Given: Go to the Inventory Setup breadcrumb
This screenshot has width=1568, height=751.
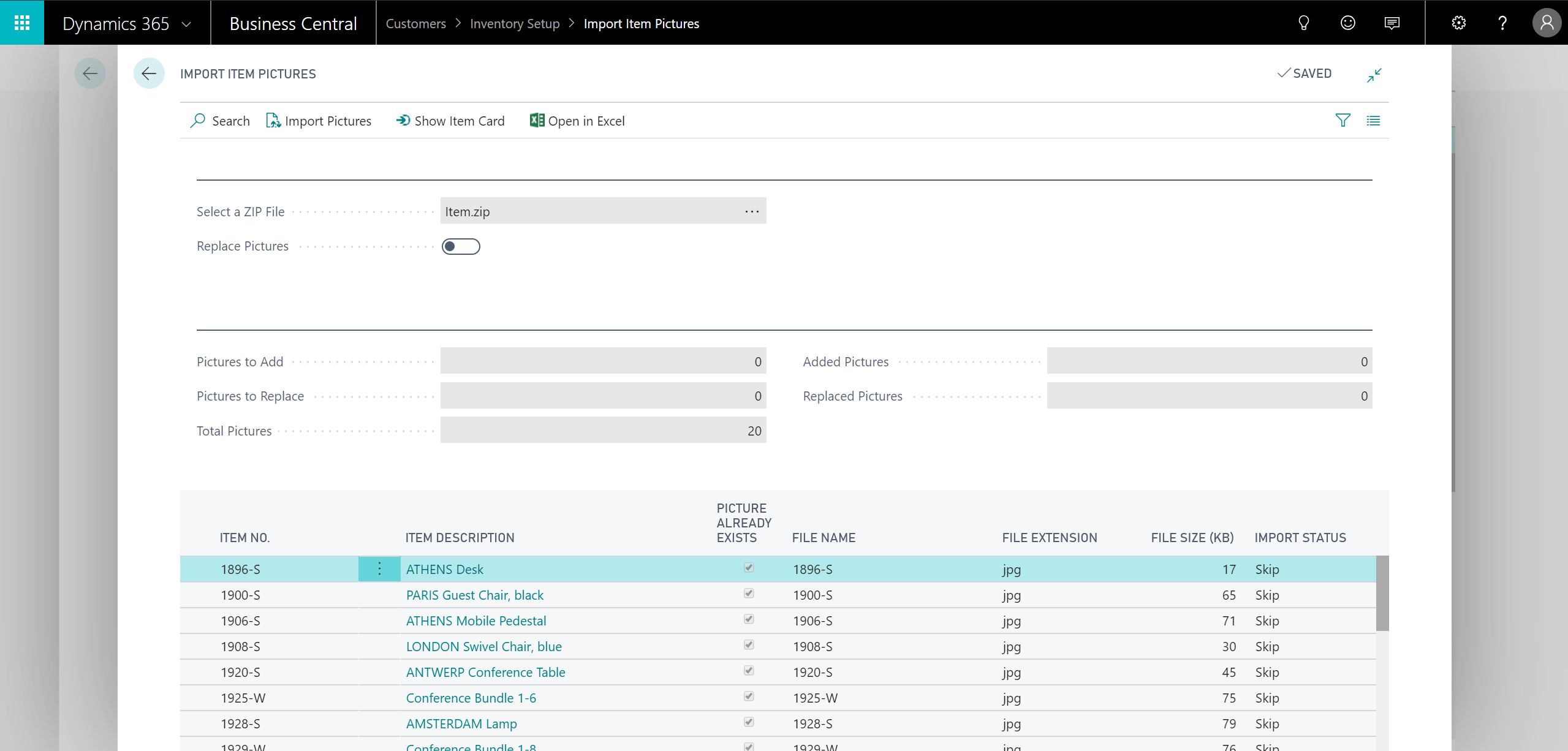Looking at the screenshot, I should [515, 23].
